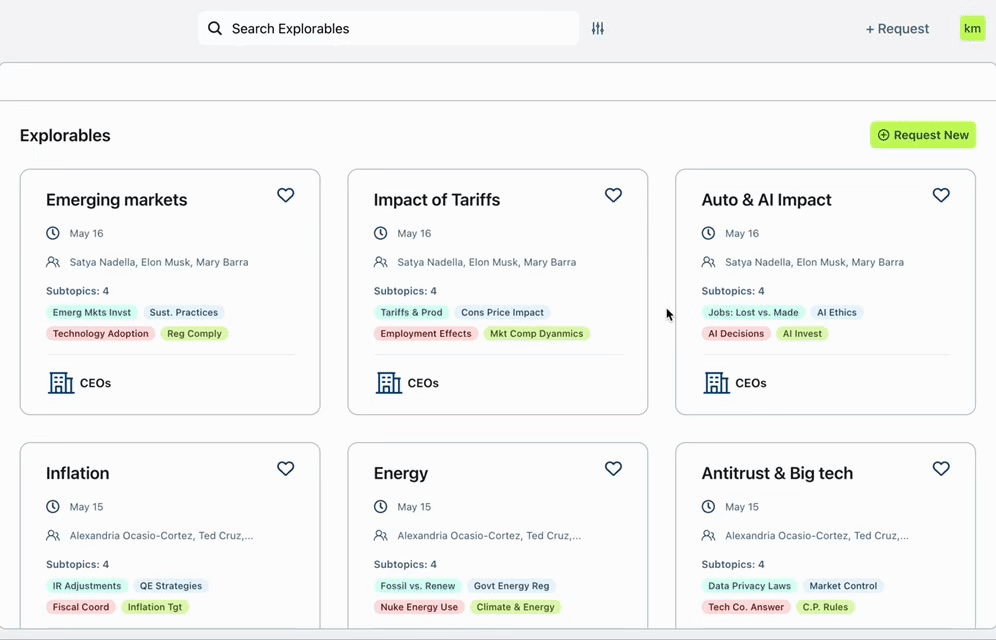Select the Sust. Practices tag
Viewport: 996px width, 640px height.
coord(184,312)
